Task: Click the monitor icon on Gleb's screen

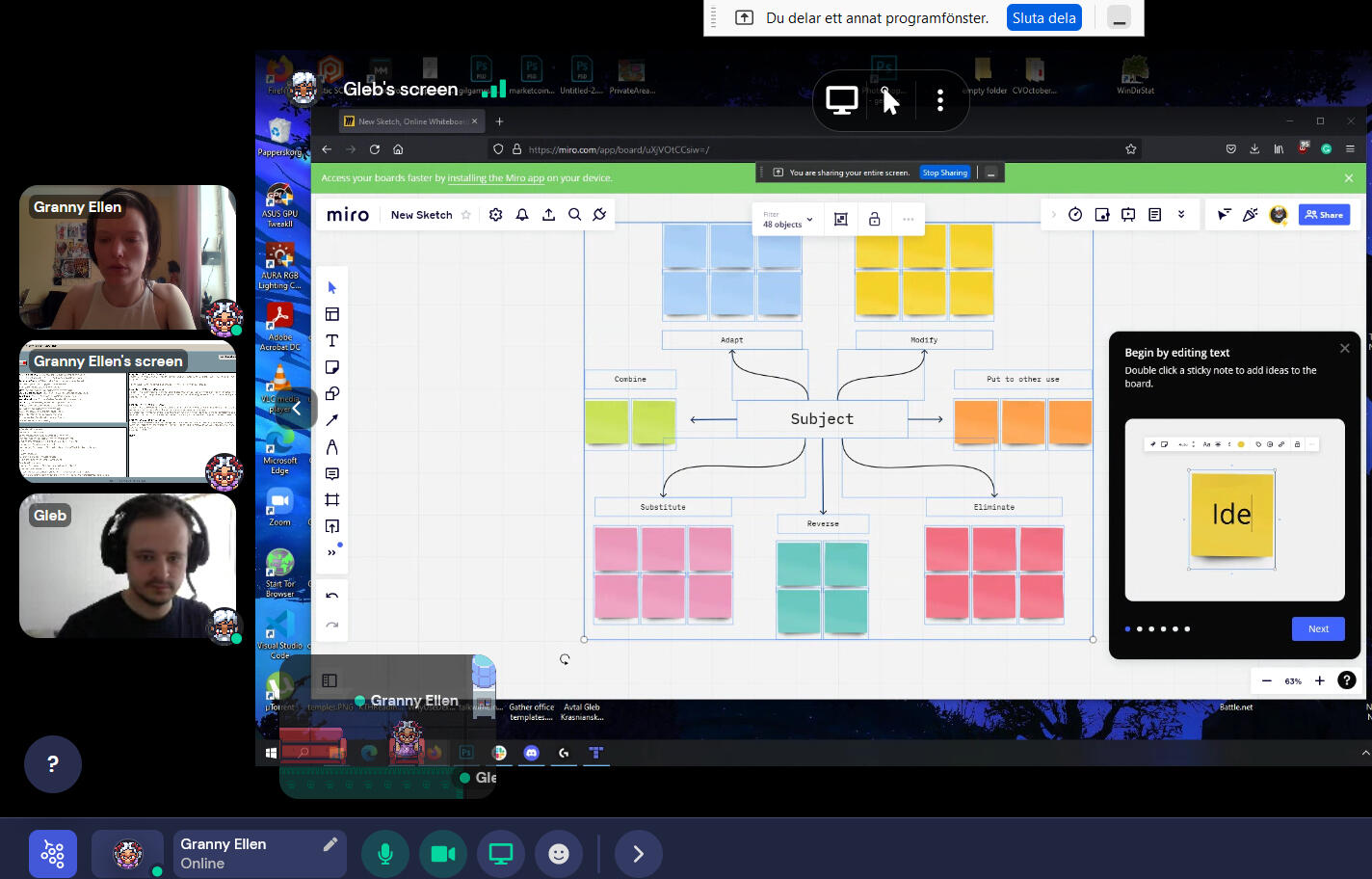Action: [841, 100]
